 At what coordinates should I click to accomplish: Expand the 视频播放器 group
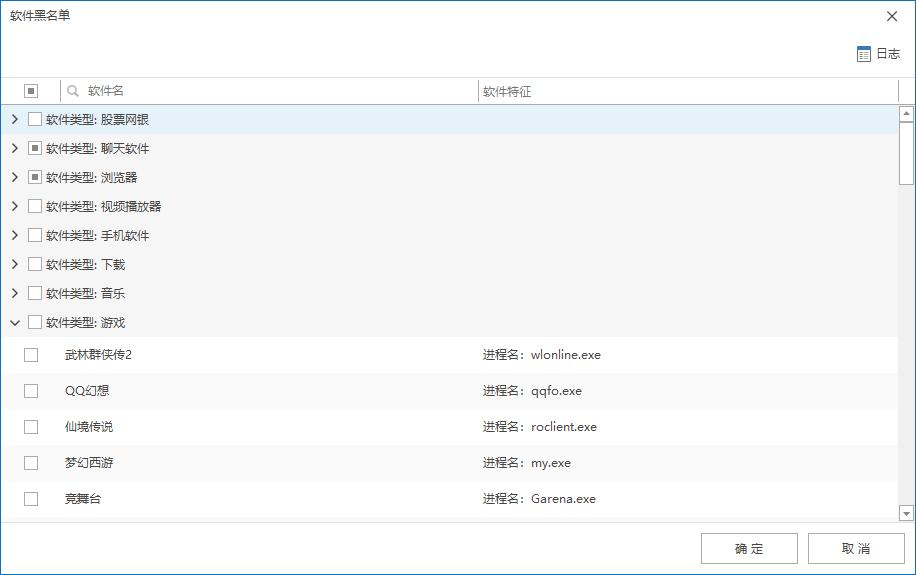[x=14, y=207]
